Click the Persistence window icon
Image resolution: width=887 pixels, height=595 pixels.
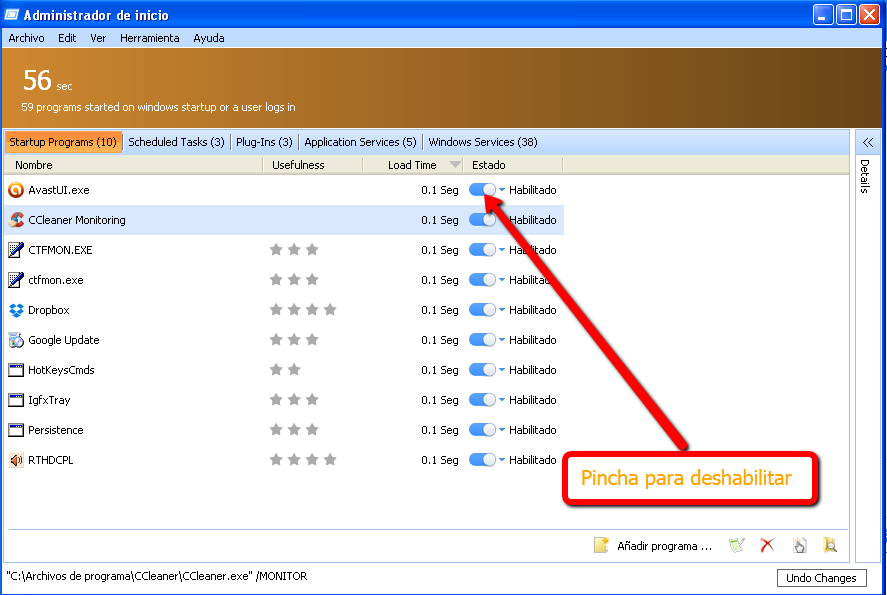coord(16,430)
